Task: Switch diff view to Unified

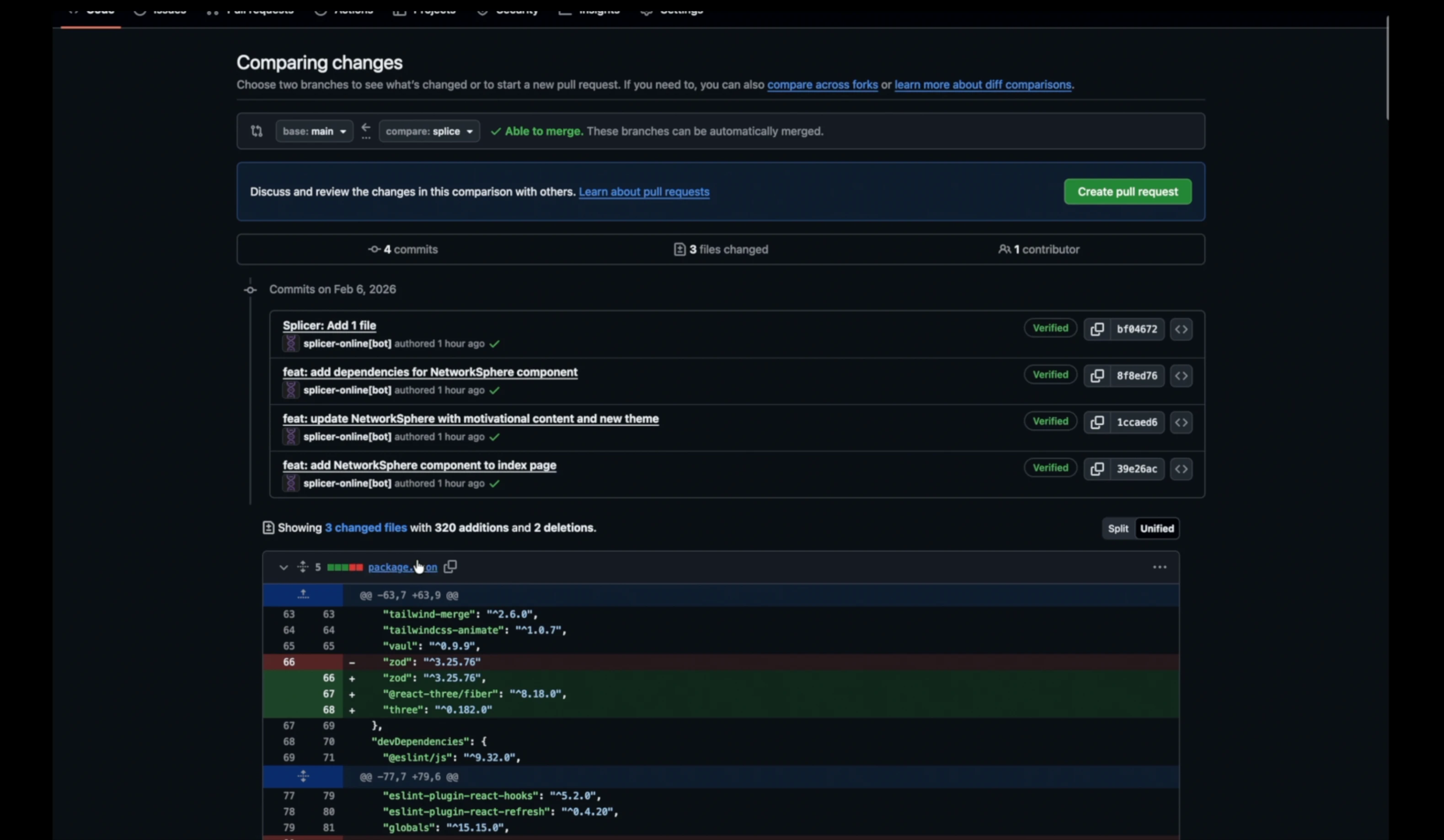Action: coord(1156,528)
